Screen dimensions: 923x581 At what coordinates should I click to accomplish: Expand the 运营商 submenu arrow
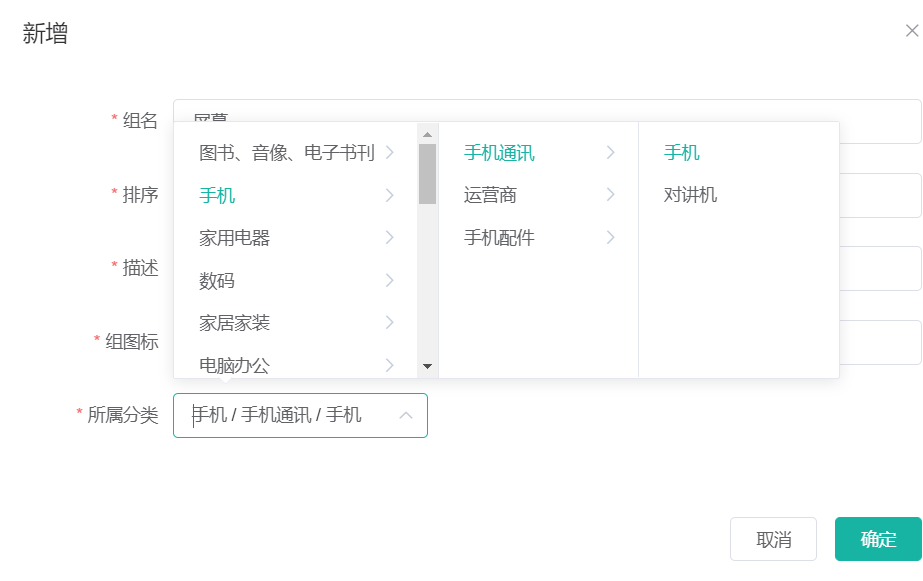coord(610,195)
